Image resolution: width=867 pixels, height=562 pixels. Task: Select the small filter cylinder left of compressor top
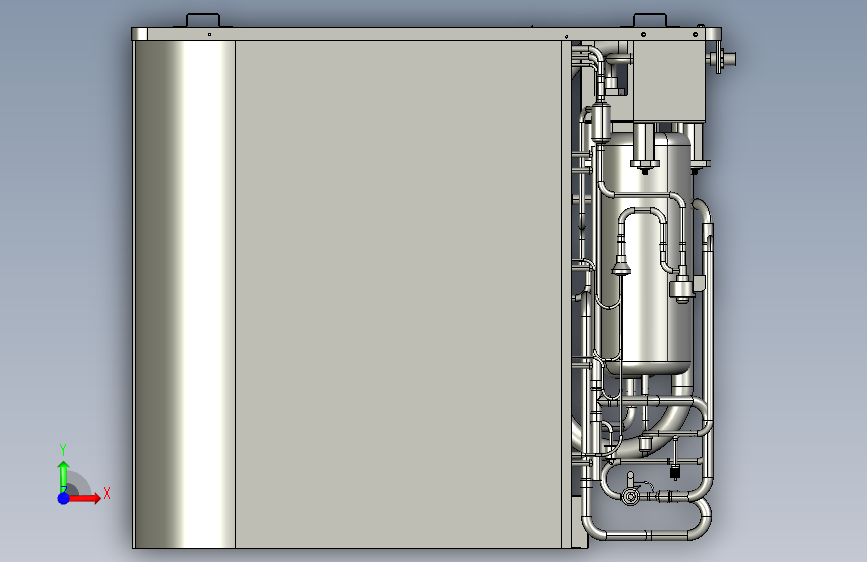point(601,122)
